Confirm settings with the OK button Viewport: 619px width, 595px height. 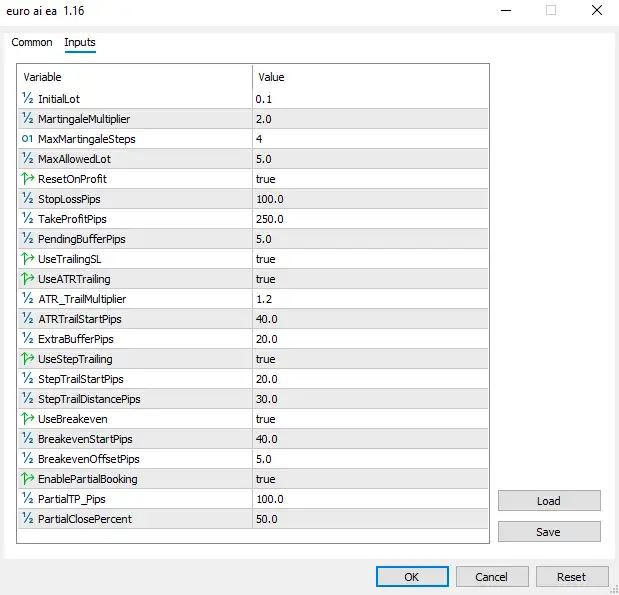[x=411, y=577]
